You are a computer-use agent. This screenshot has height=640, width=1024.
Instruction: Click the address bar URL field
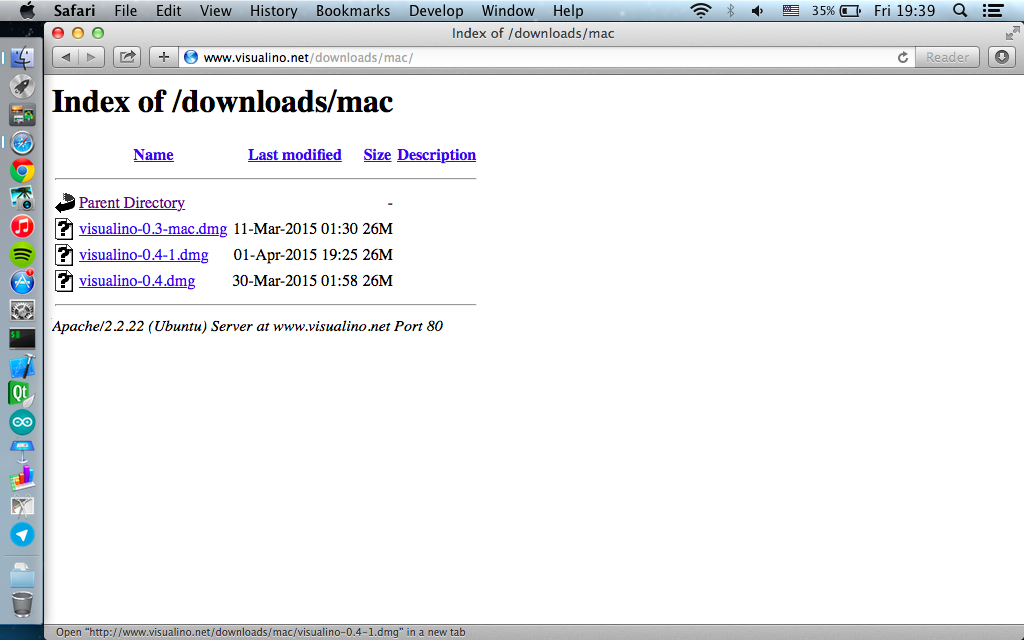[x=545, y=57]
